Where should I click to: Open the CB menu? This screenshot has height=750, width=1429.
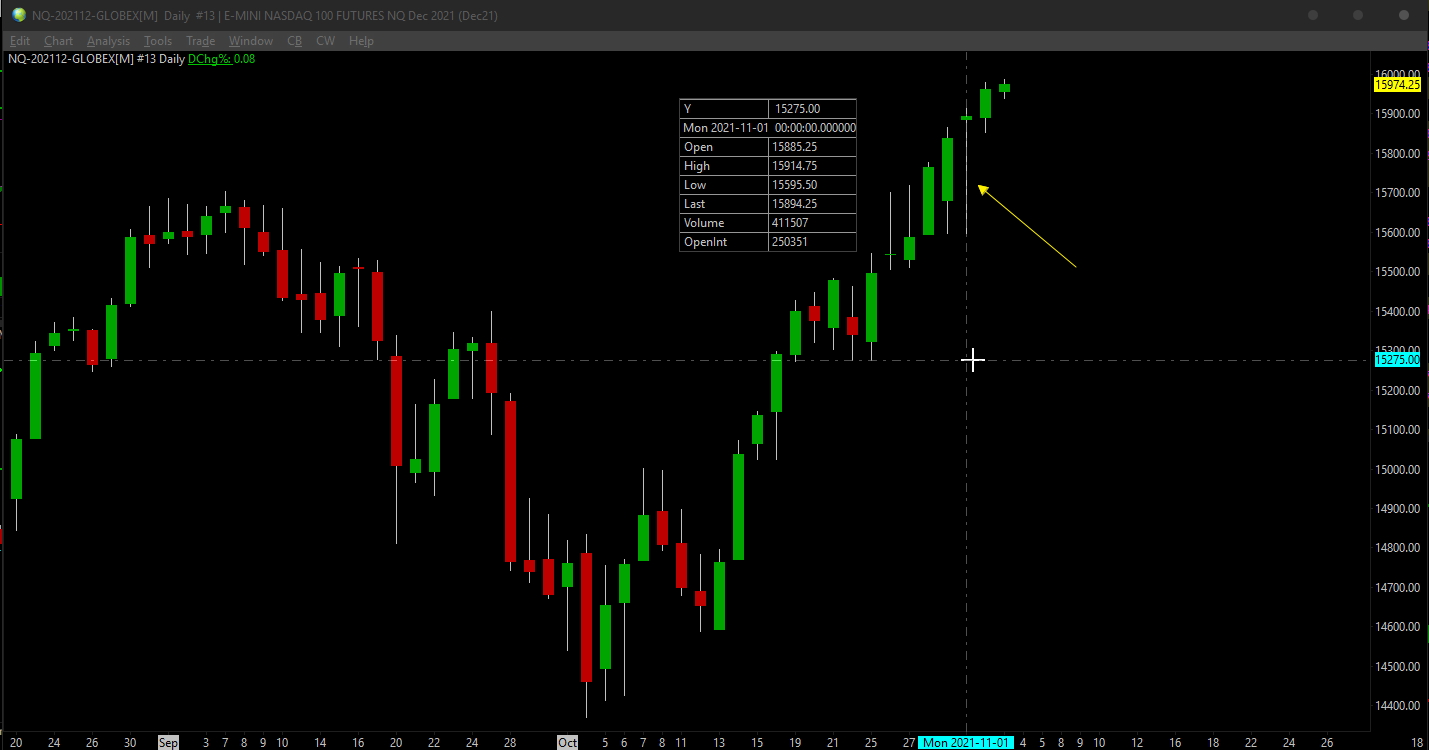coord(294,41)
